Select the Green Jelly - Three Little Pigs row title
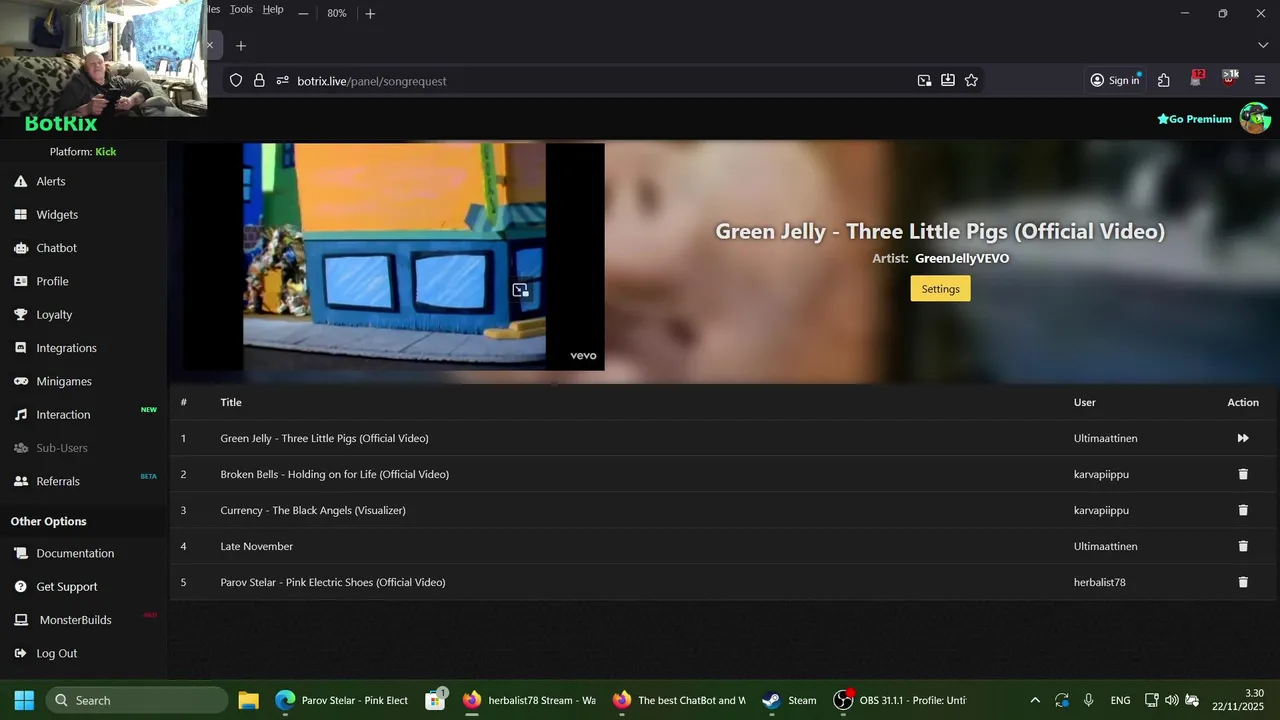 click(x=324, y=438)
